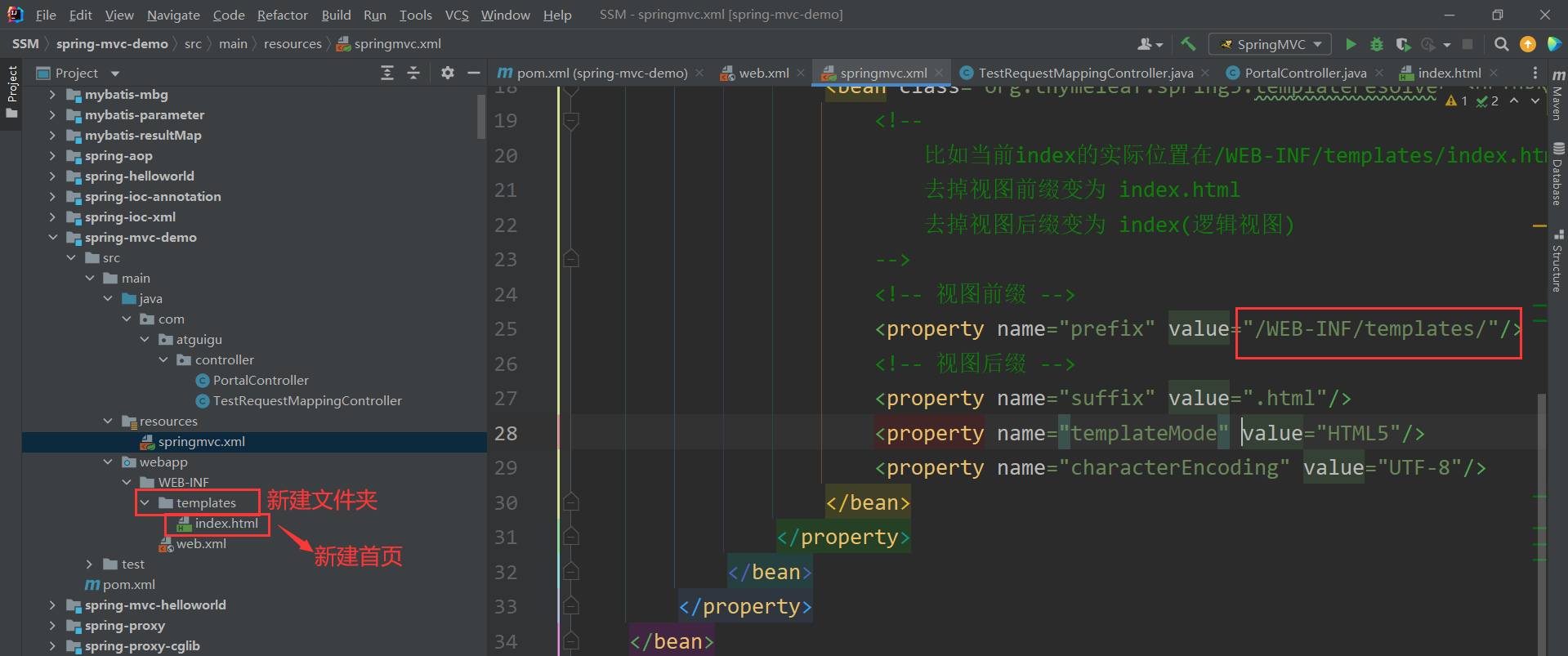Toggle the Project tool window sidebar button
The image size is (1568, 656).
(11, 91)
